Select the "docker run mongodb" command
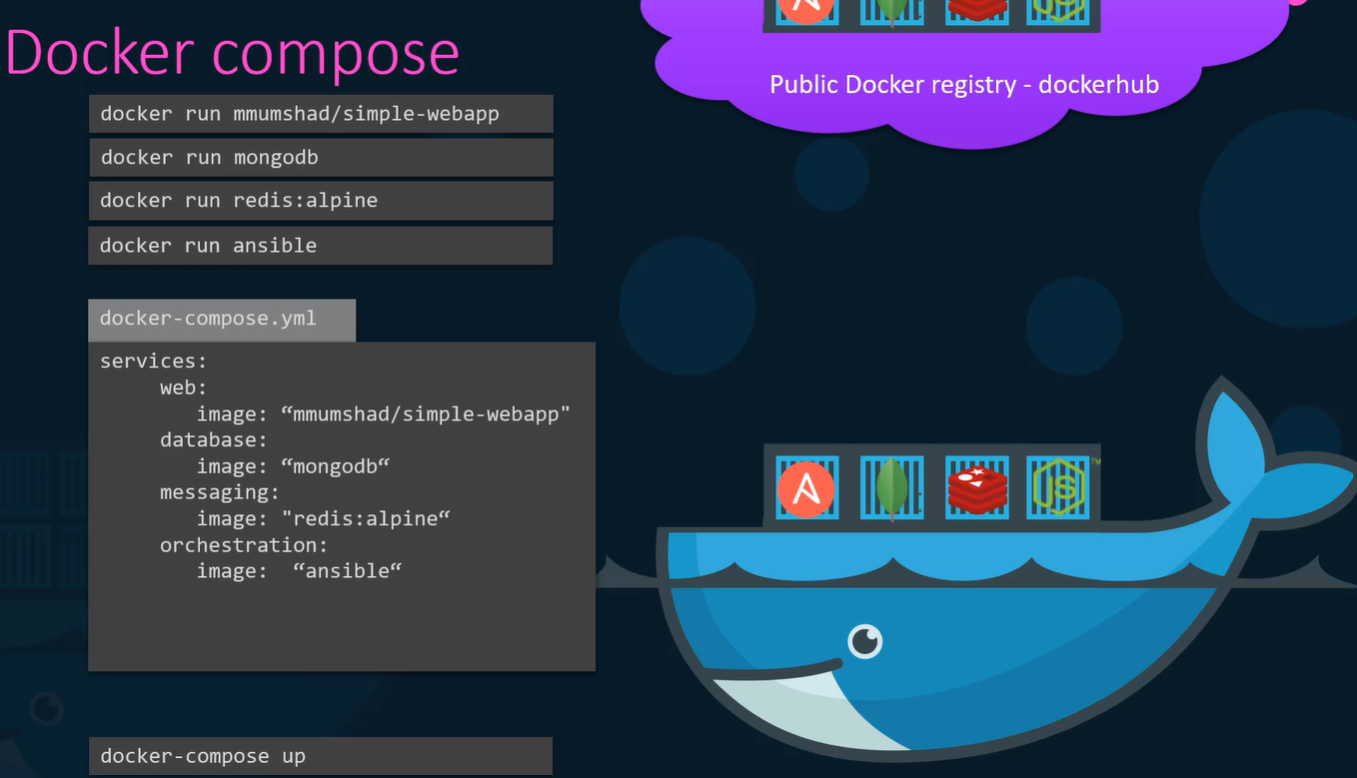The image size is (1357, 778). click(321, 157)
